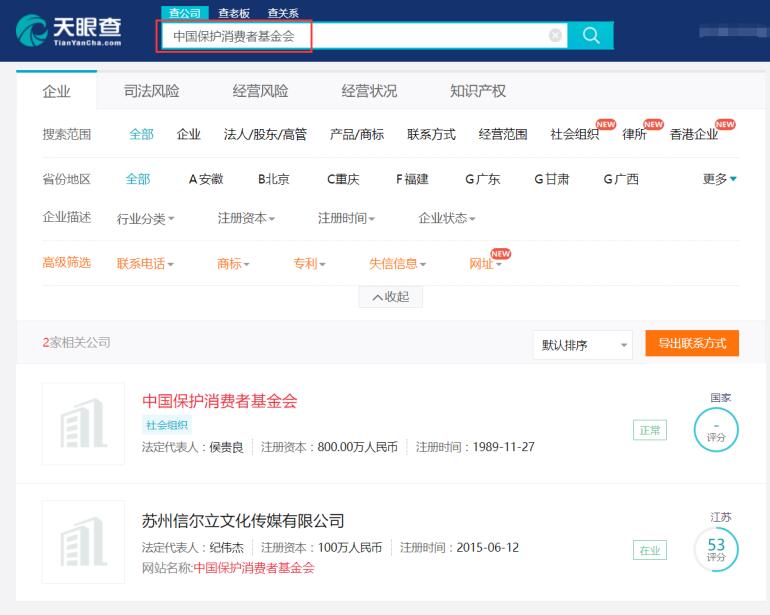
Task: Click registration date 2015-06-12
Action: point(488,547)
